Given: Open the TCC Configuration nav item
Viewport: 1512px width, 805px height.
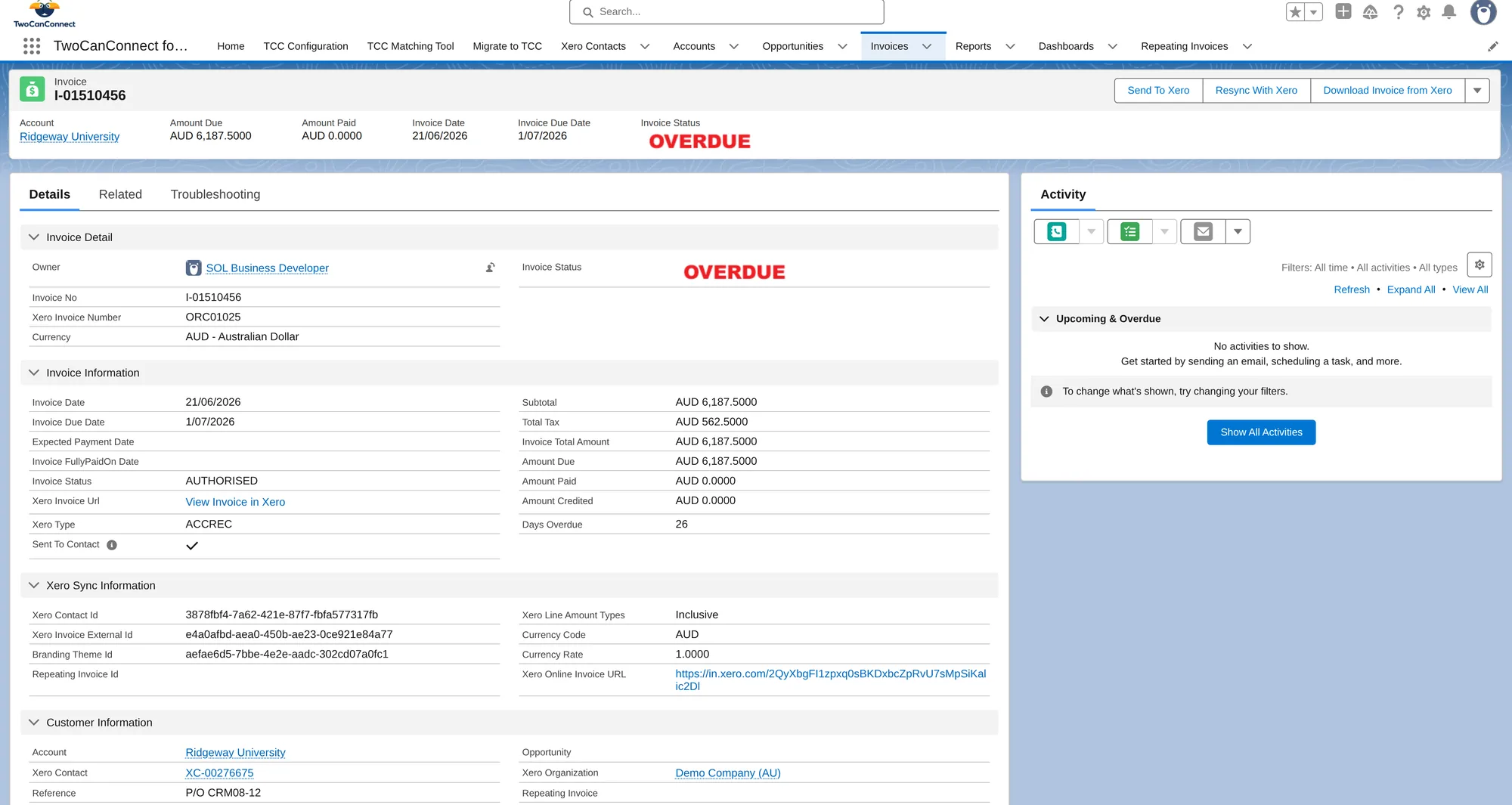Looking at the screenshot, I should tap(305, 46).
